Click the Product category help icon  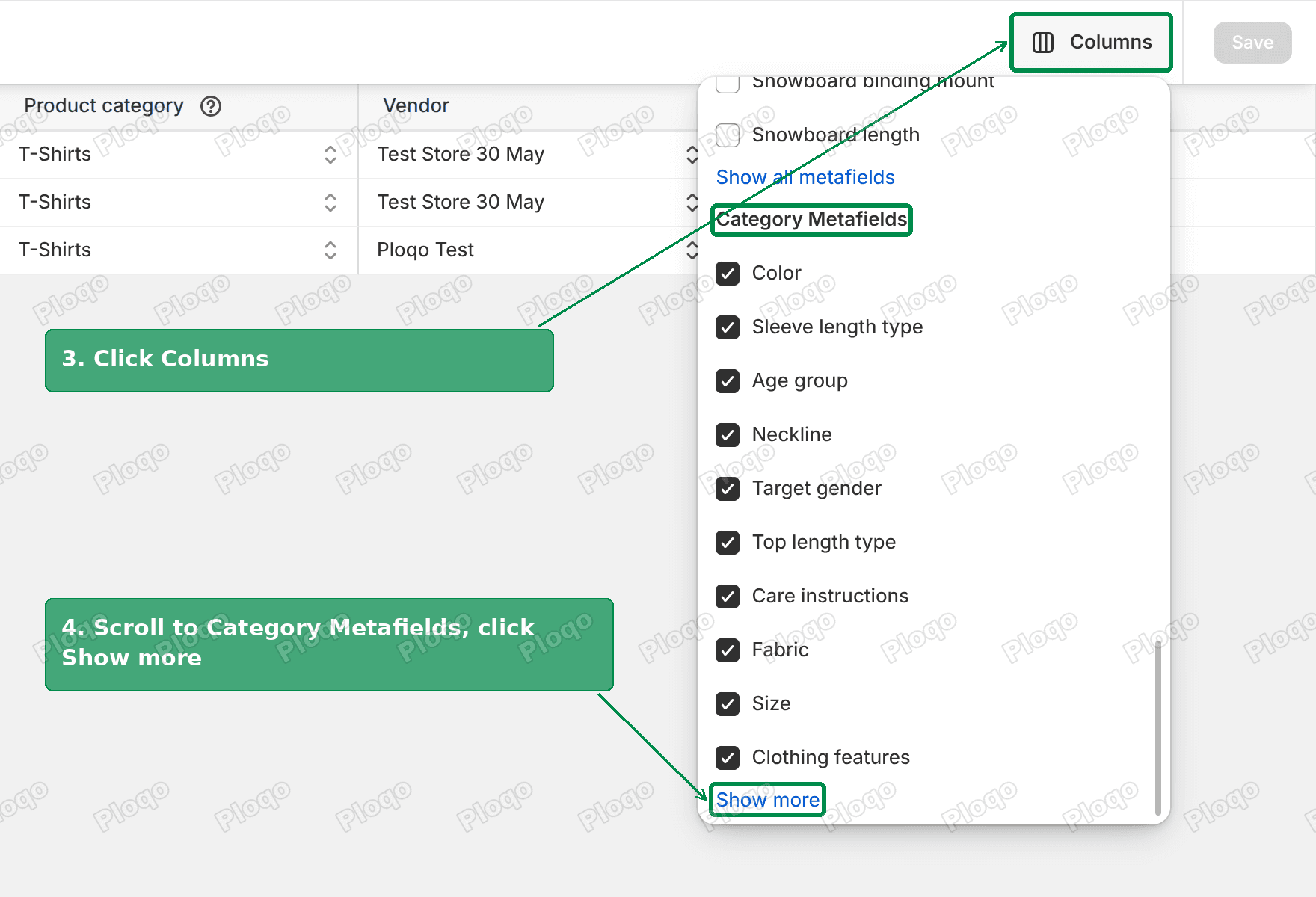coord(211,106)
